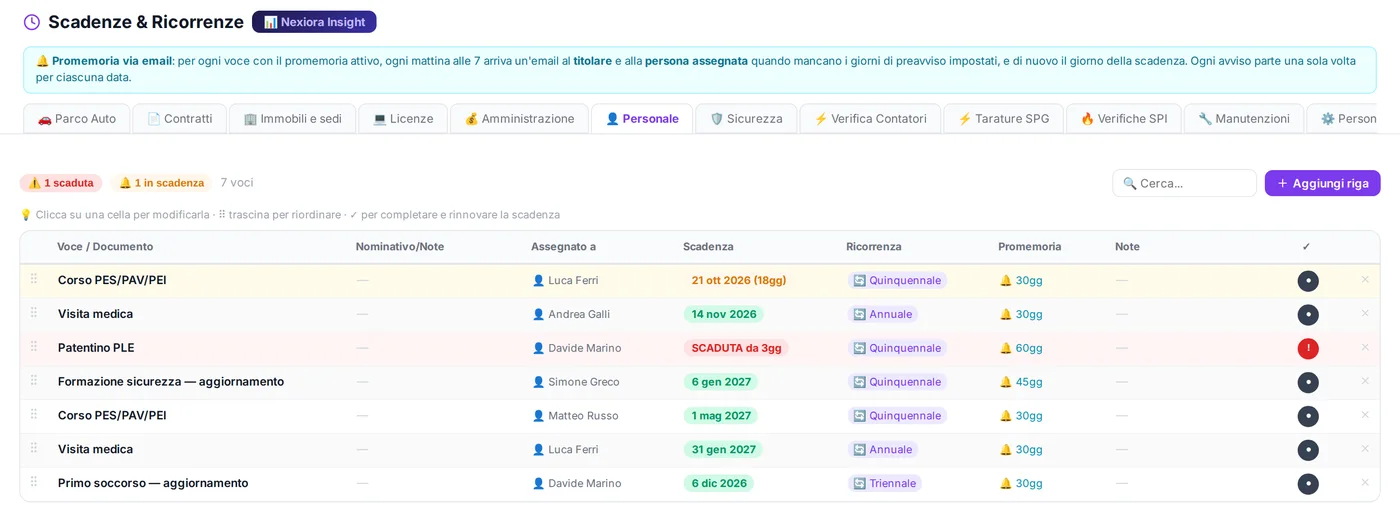
Task: Edit the 6 gen 2027 deadline cell
Action: [x=721, y=382]
